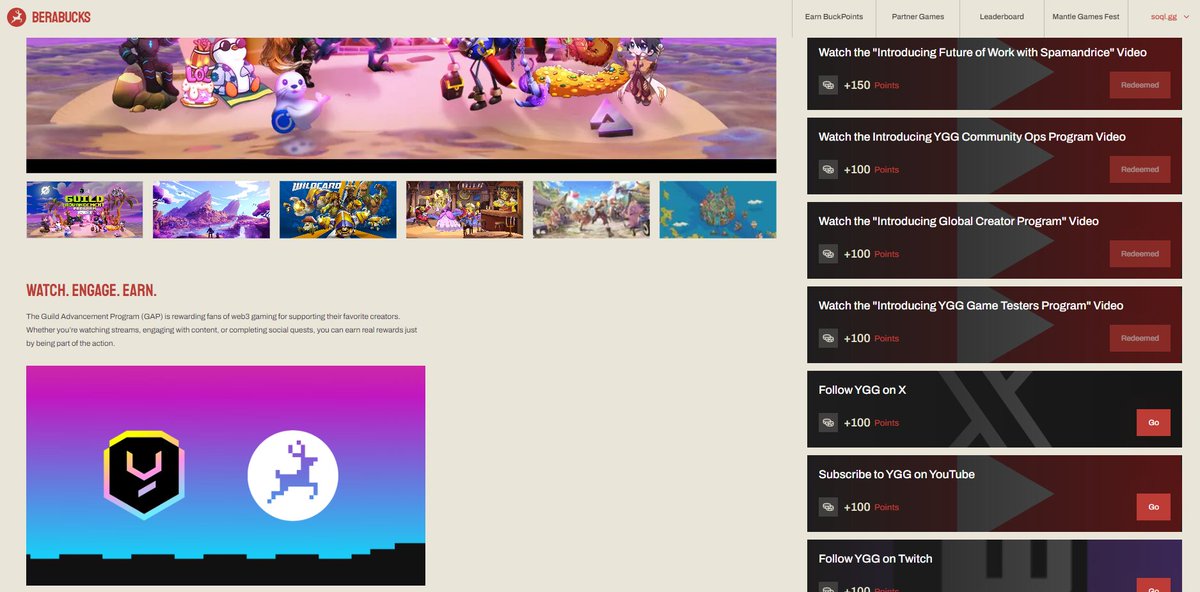
Task: Select the Wildcard game thumbnail
Action: [x=338, y=209]
